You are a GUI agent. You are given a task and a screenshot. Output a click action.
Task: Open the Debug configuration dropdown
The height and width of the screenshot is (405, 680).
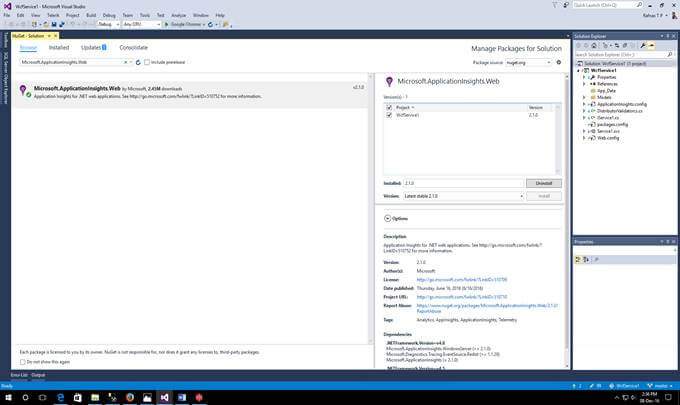point(108,25)
